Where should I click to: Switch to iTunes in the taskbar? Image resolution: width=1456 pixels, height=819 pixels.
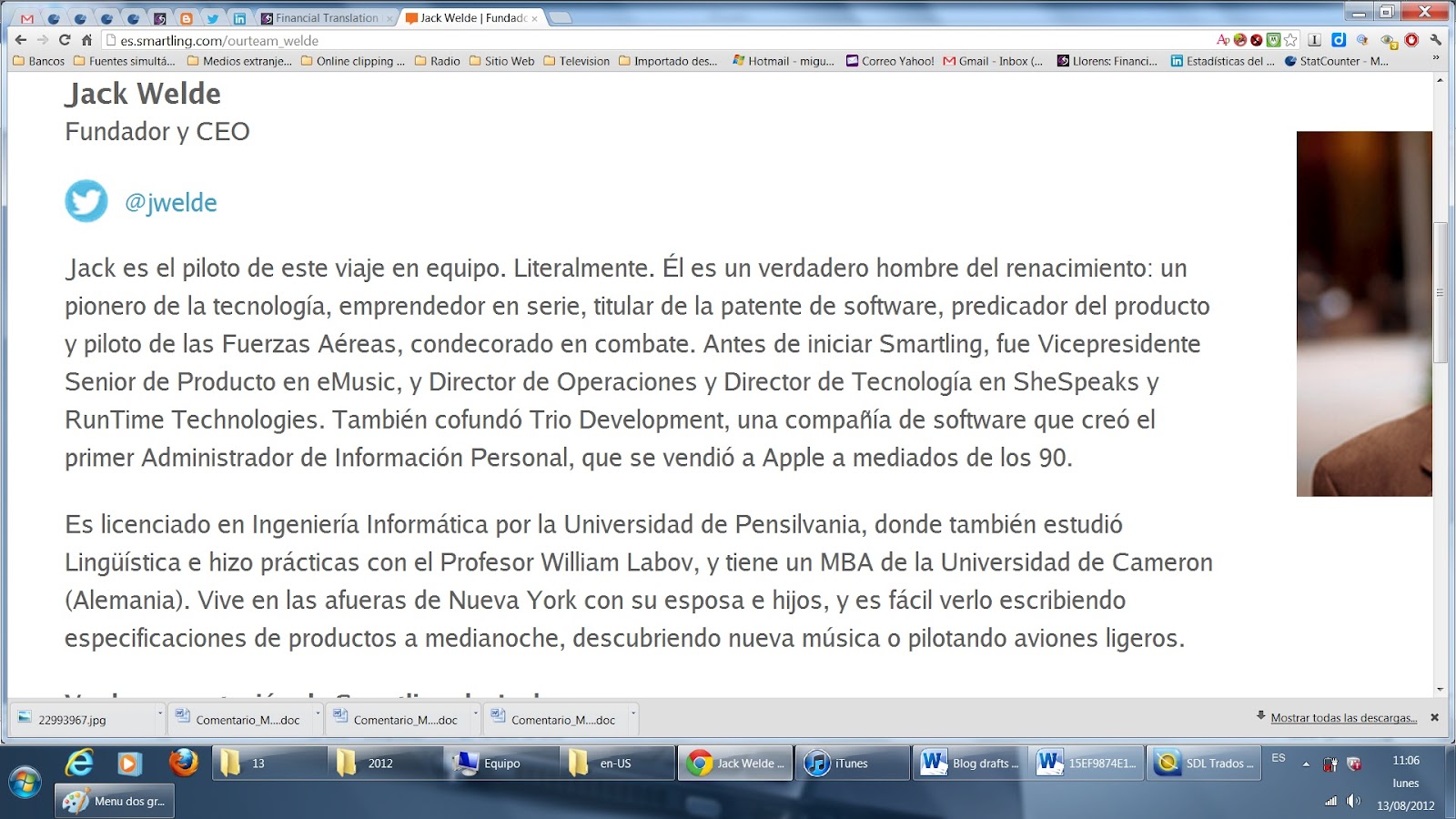(853, 763)
